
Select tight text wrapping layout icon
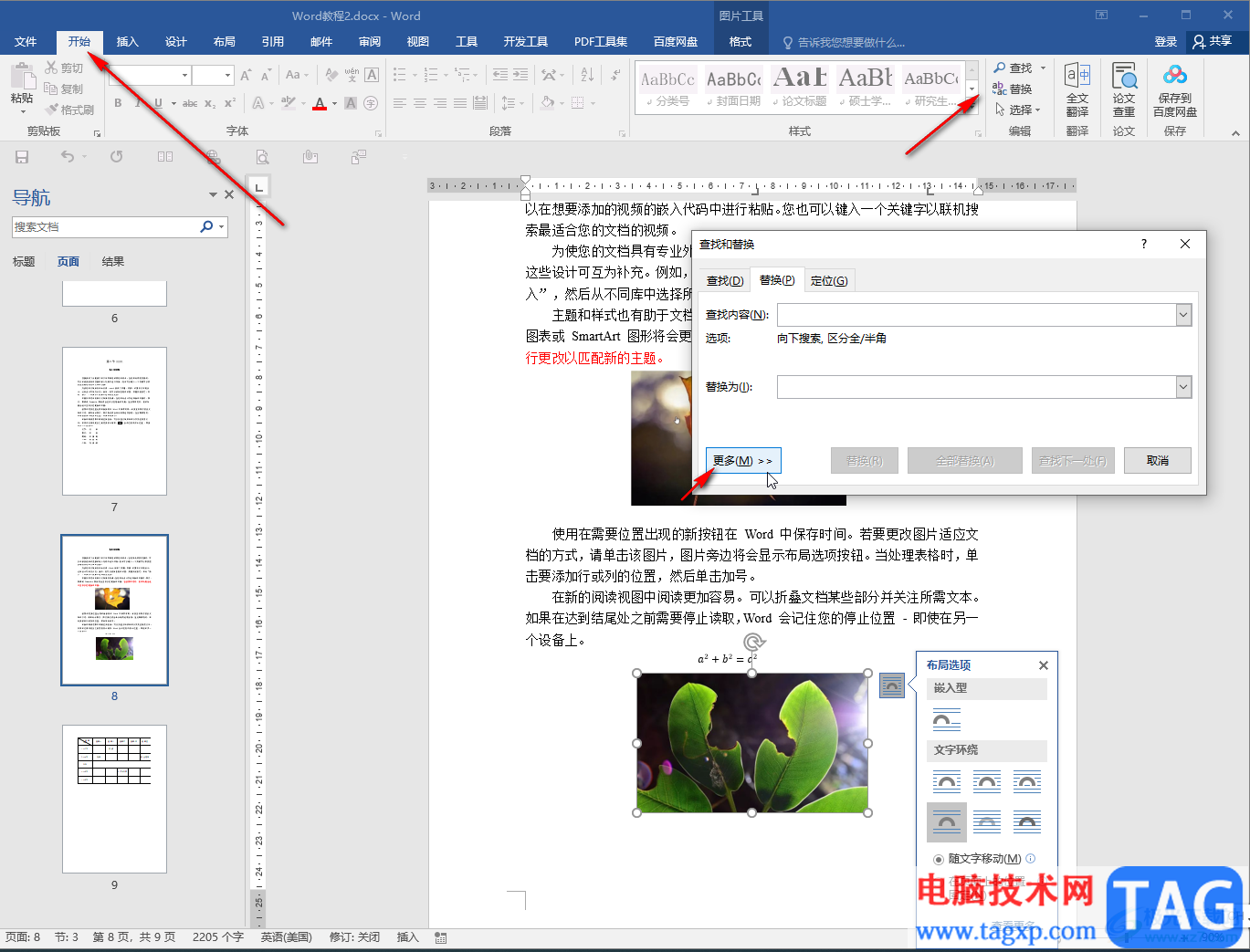tap(987, 782)
